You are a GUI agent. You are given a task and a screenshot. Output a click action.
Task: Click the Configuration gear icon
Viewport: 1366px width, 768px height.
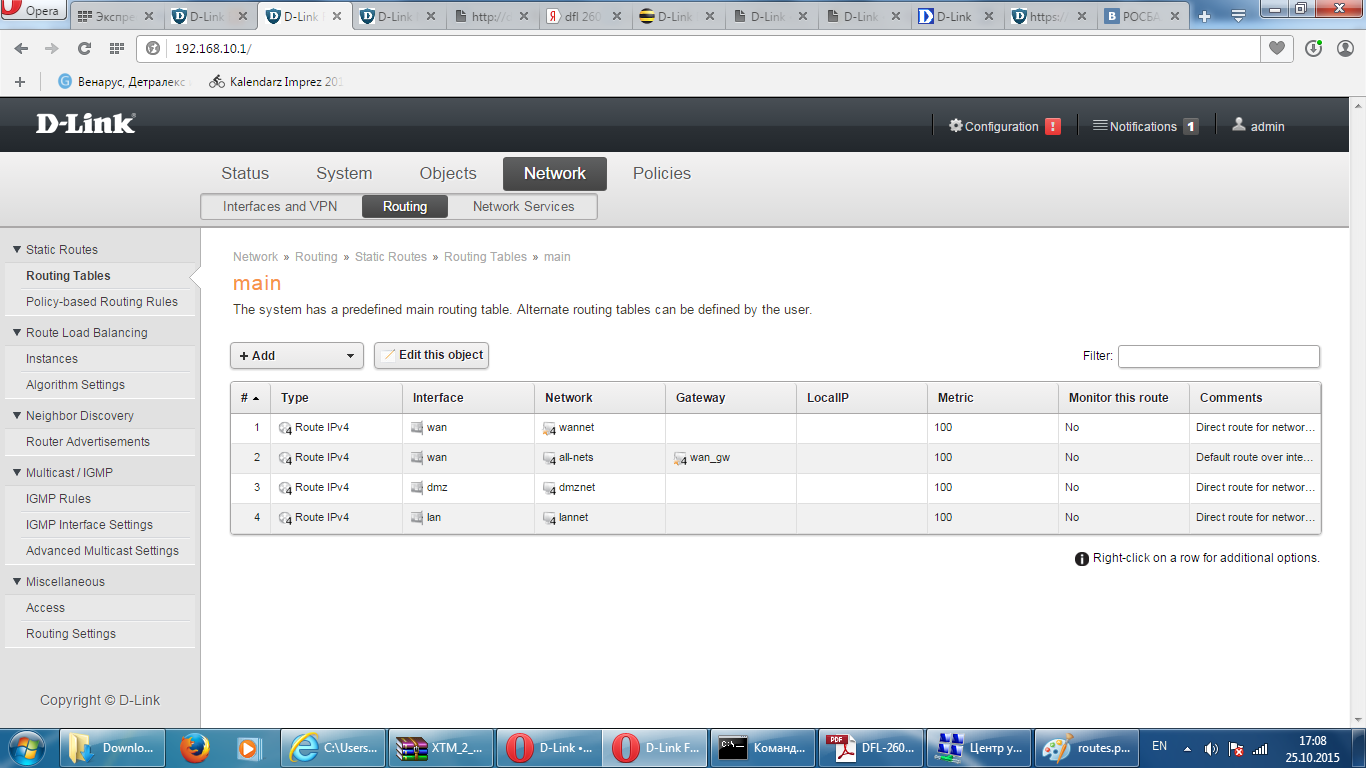[956, 126]
